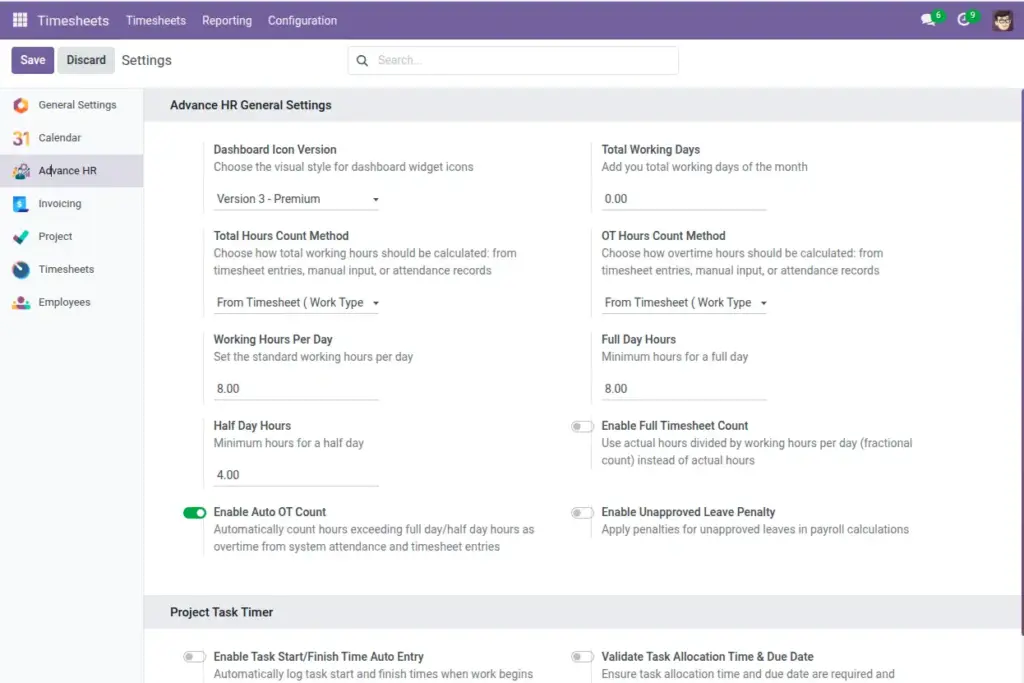The width and height of the screenshot is (1024, 683).
Task: Click the search magnifier icon
Action: point(362,61)
